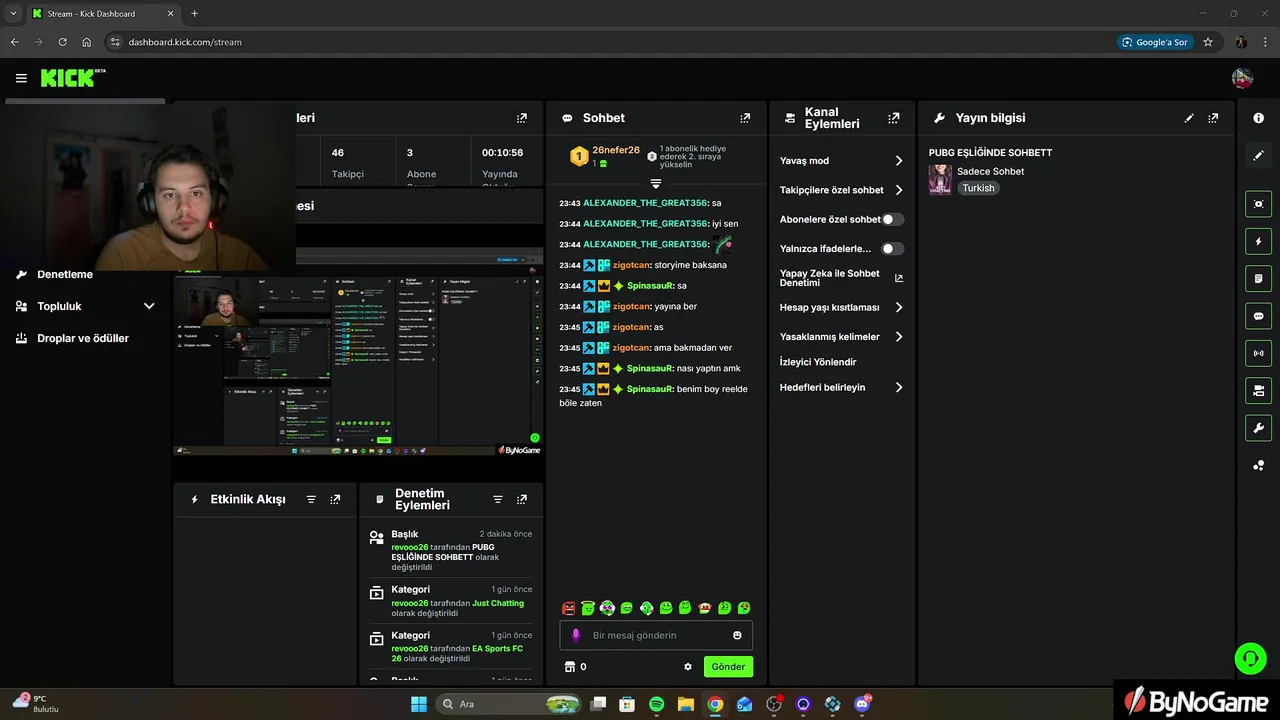1280x720 pixels.
Task: Open the hamburger menu beside the KICK logo
Action: tap(21, 78)
